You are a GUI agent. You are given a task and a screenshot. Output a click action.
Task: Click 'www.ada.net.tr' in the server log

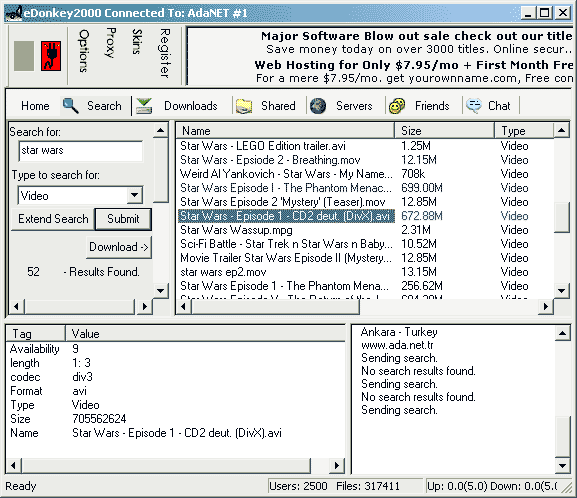397,345
